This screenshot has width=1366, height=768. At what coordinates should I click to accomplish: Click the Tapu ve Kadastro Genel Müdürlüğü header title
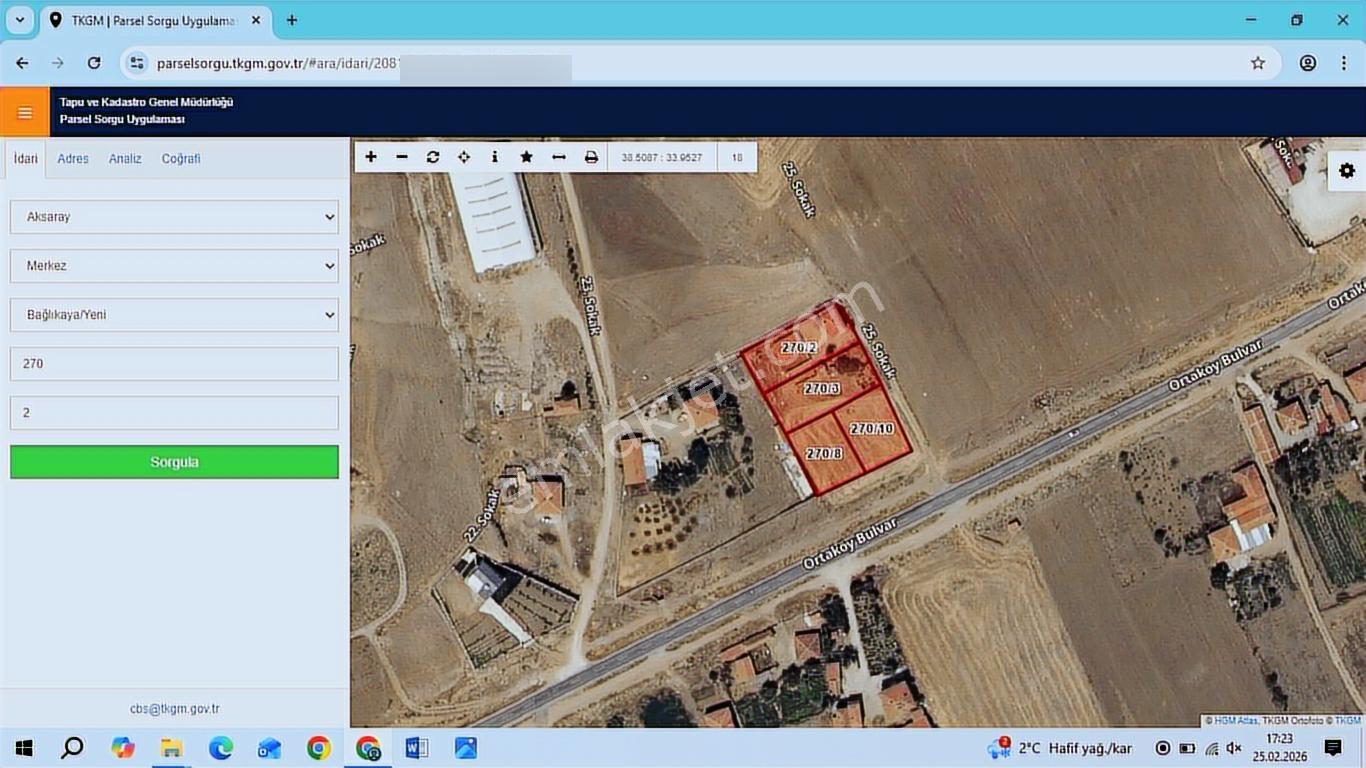146,102
